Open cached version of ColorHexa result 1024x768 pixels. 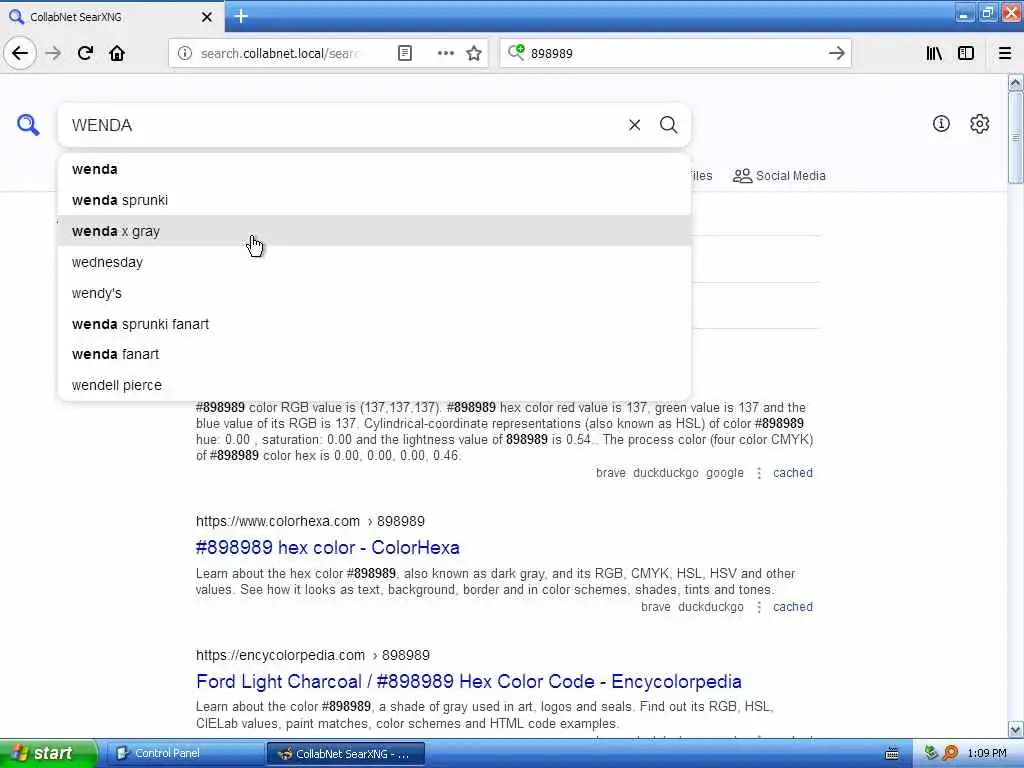point(793,607)
